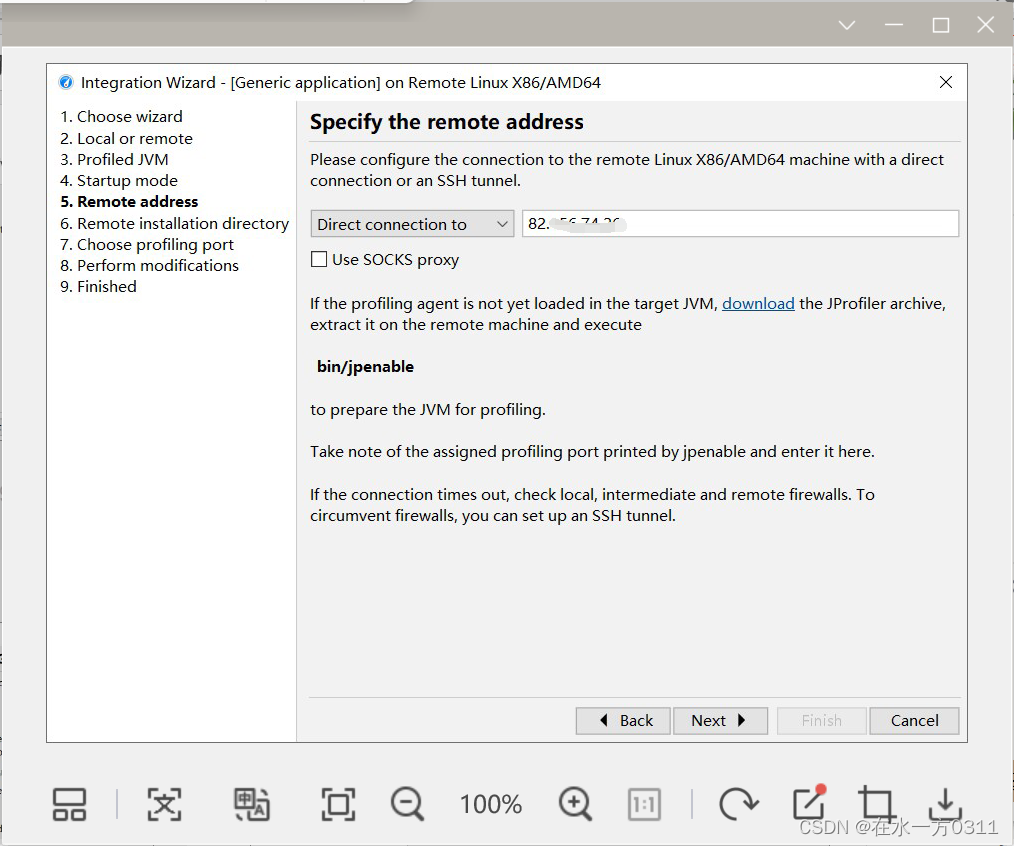Open the Direct connection to dropdown
The width and height of the screenshot is (1014, 846).
[x=412, y=224]
